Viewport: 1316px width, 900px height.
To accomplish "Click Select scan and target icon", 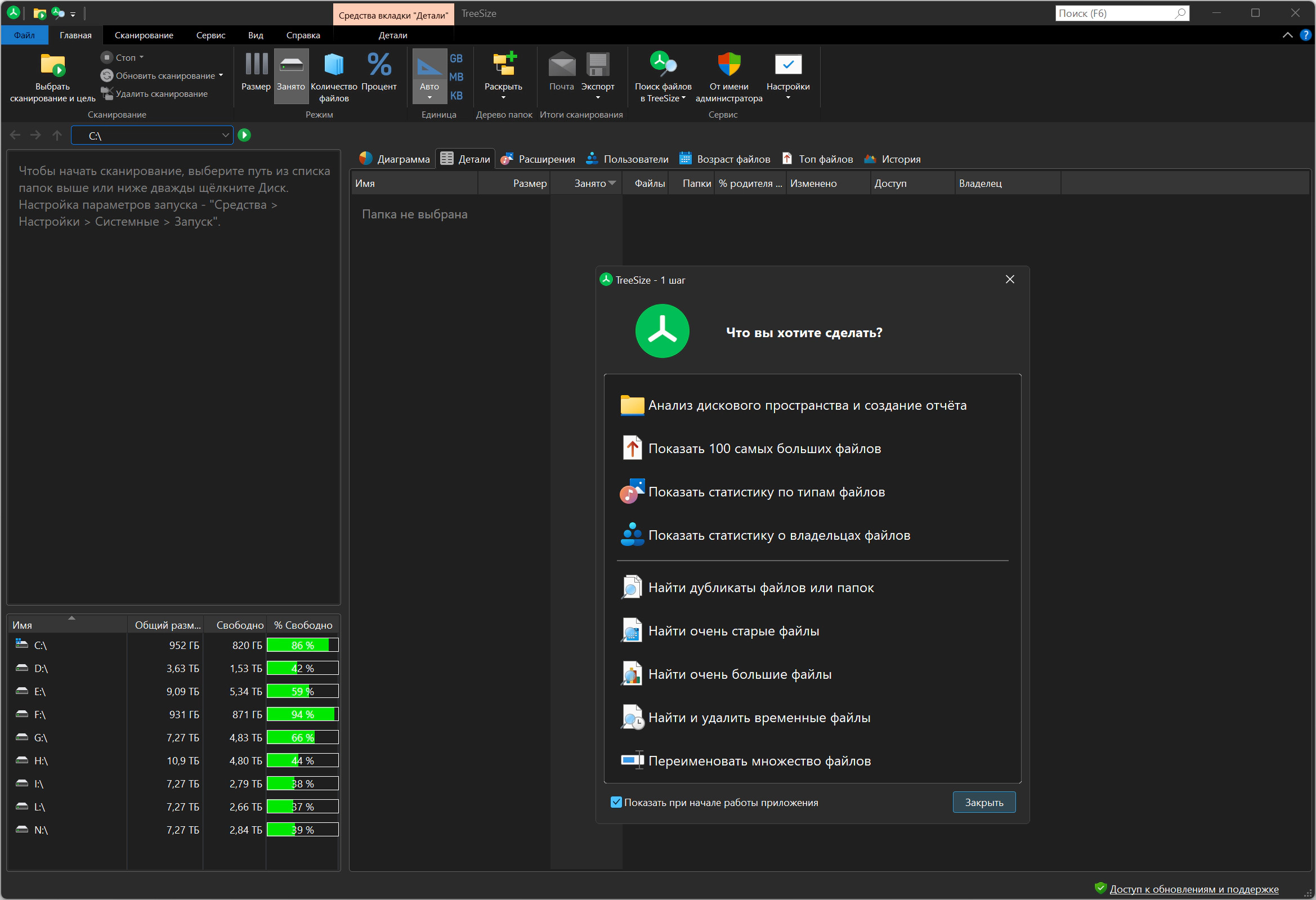I will point(53,66).
